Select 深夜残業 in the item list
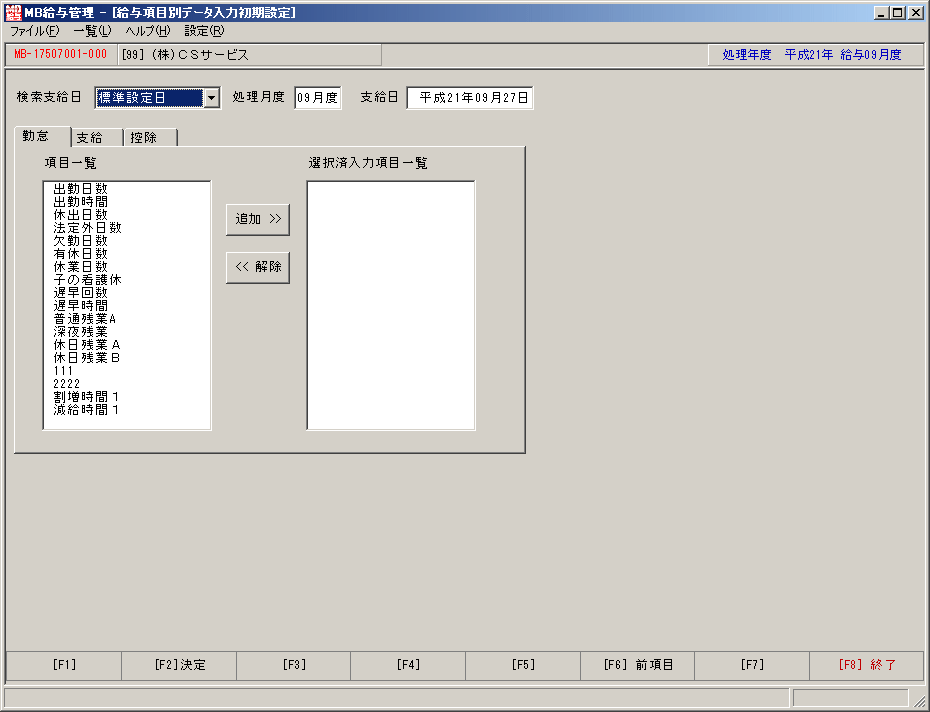Image resolution: width=930 pixels, height=712 pixels. (81, 332)
